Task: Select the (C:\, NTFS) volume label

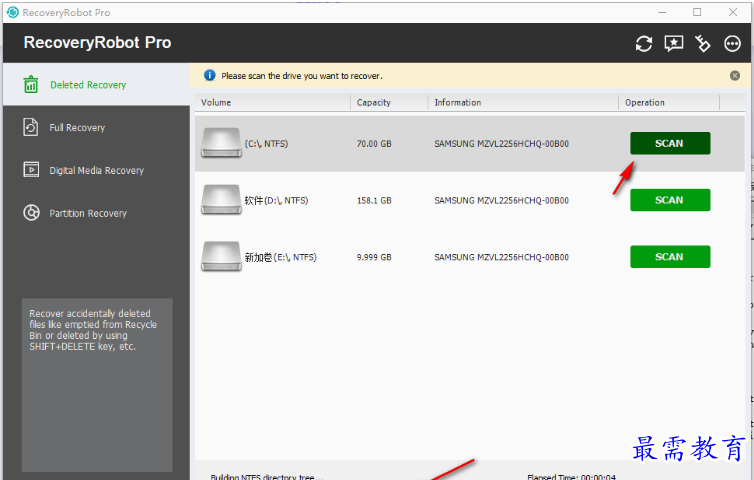Action: (266, 143)
